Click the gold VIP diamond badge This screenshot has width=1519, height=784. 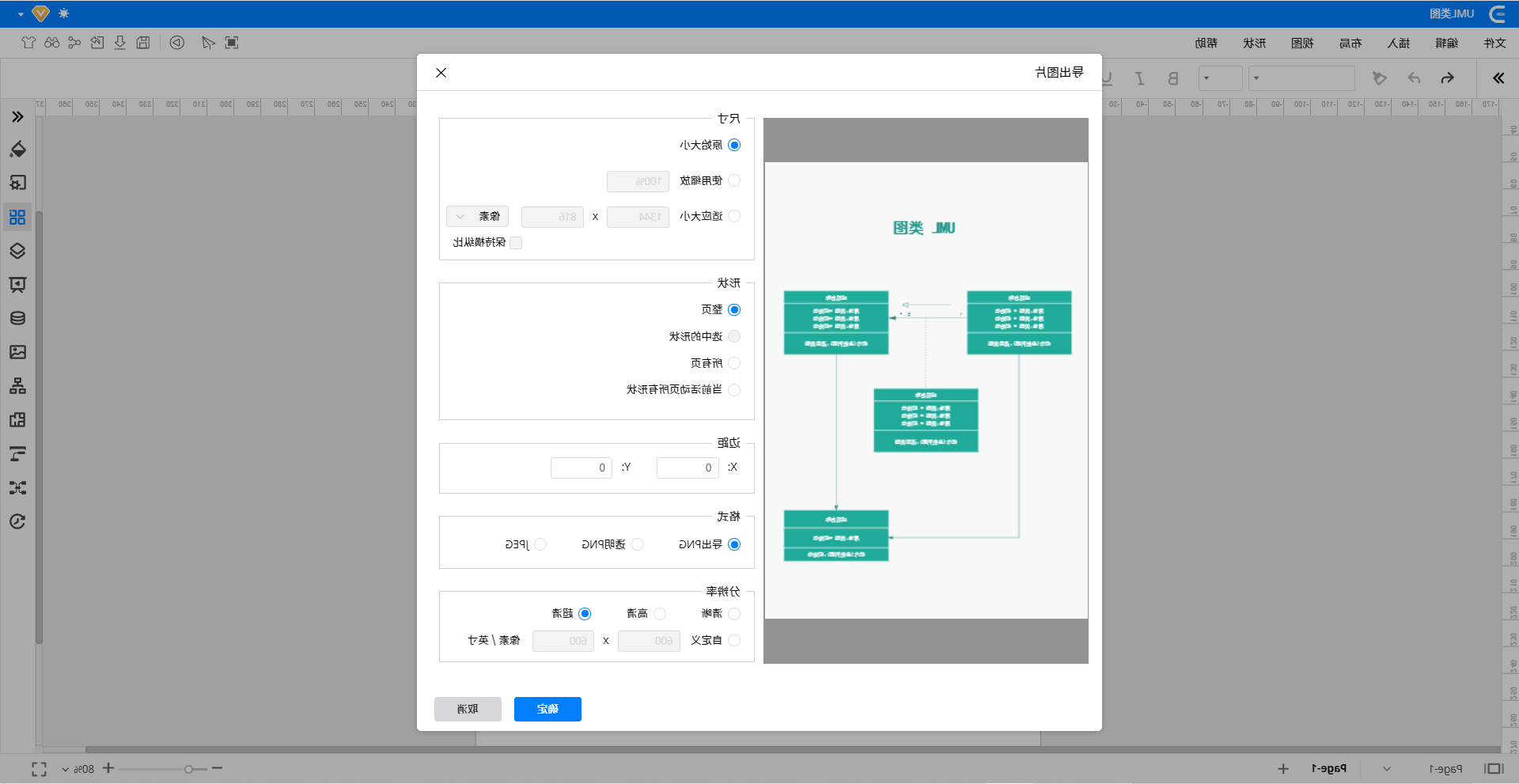pyautogui.click(x=41, y=13)
